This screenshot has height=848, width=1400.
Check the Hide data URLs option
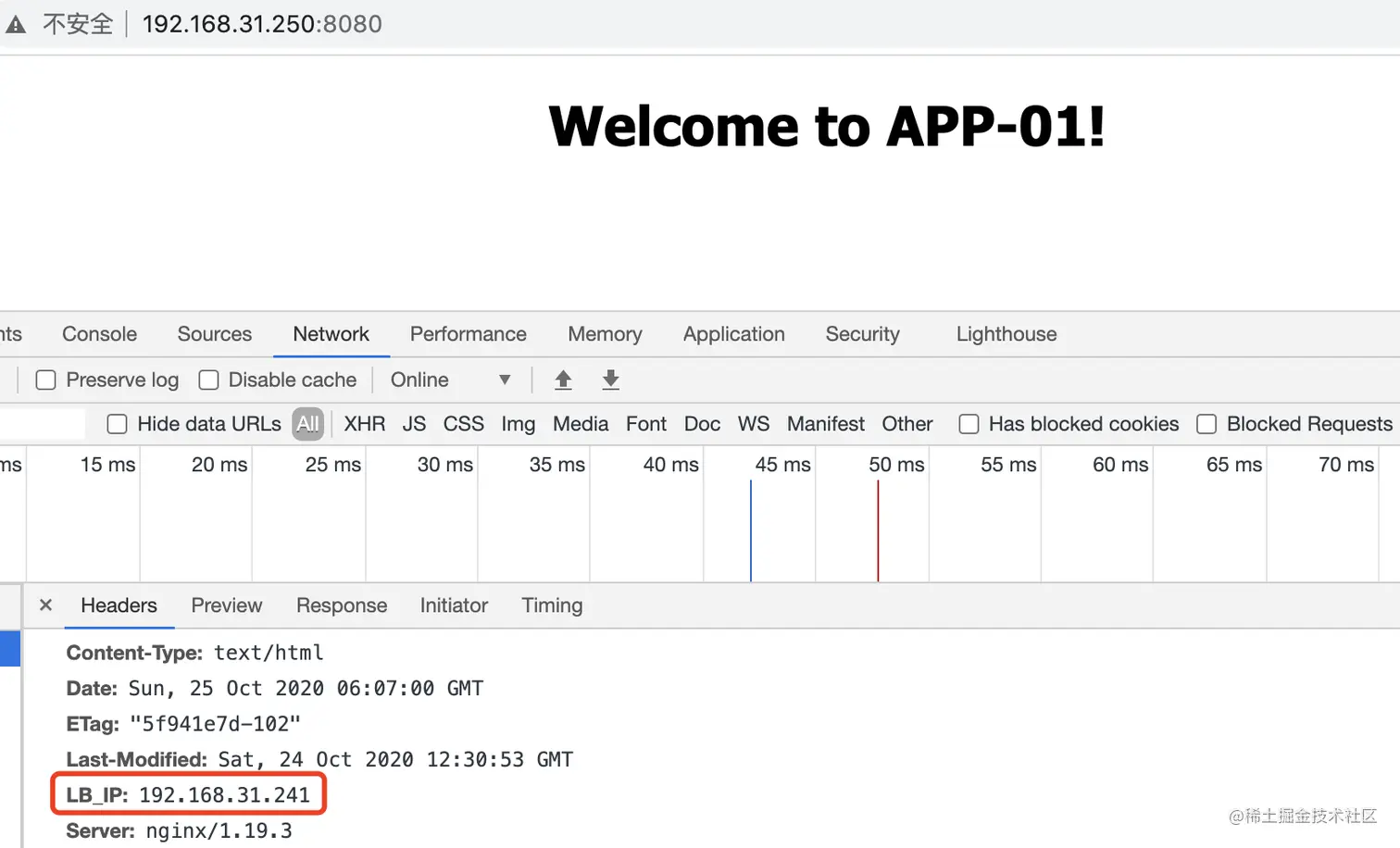118,424
